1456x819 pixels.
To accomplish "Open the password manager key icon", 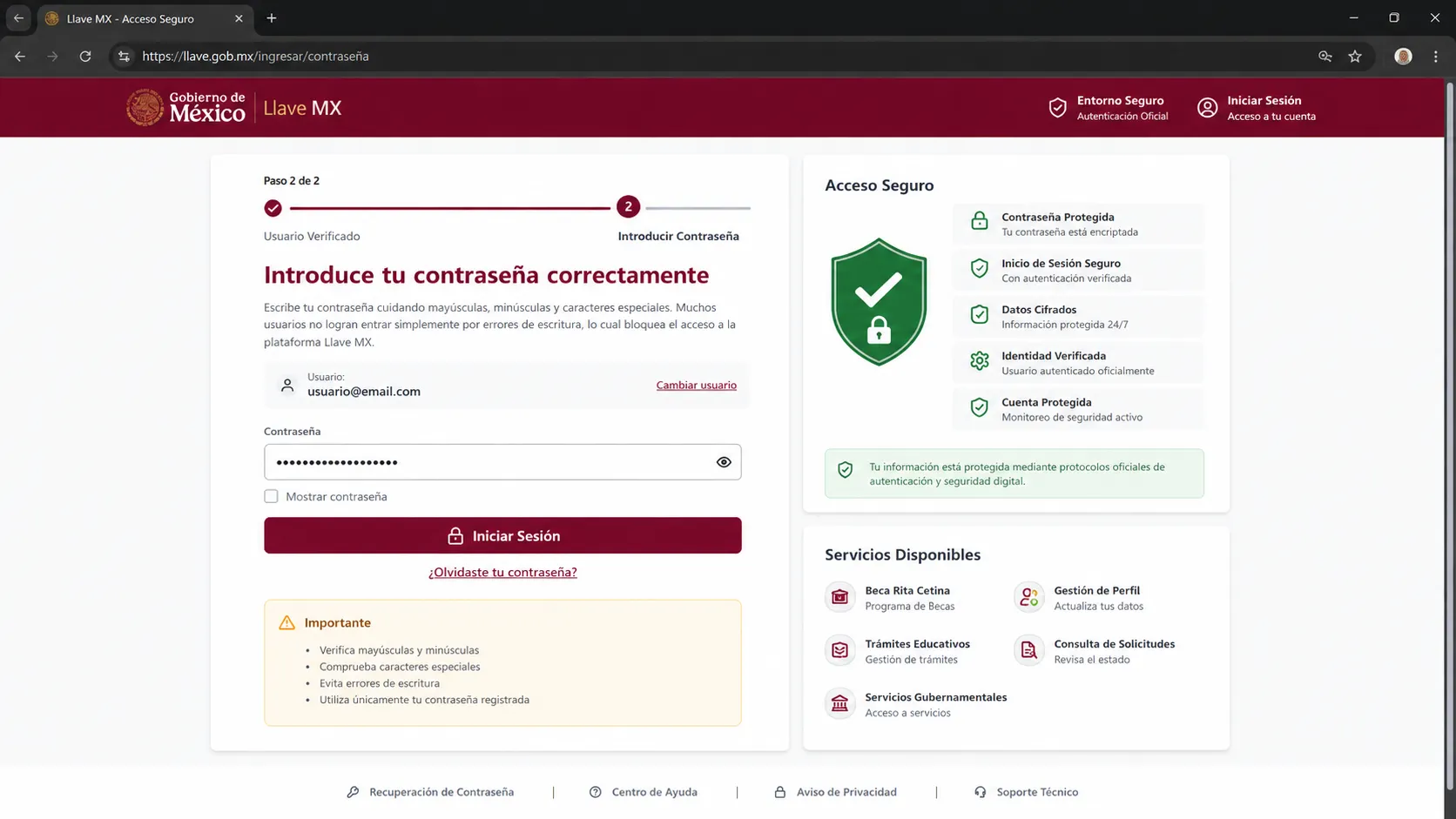I will click(1325, 57).
